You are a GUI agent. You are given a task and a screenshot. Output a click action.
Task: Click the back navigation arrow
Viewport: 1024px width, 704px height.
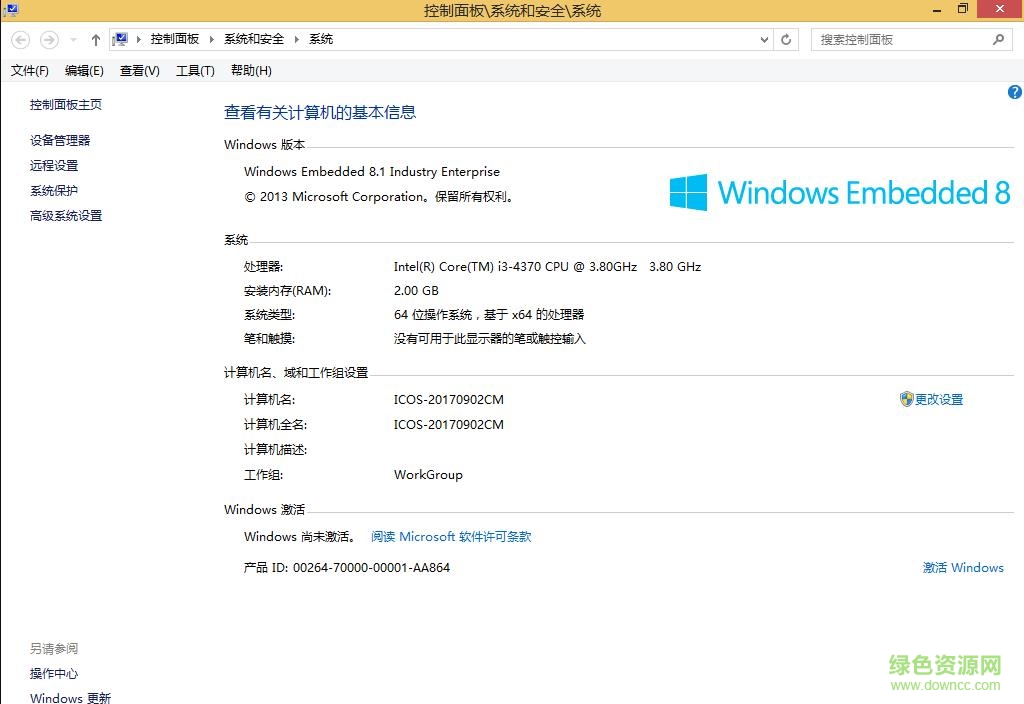pos(20,38)
